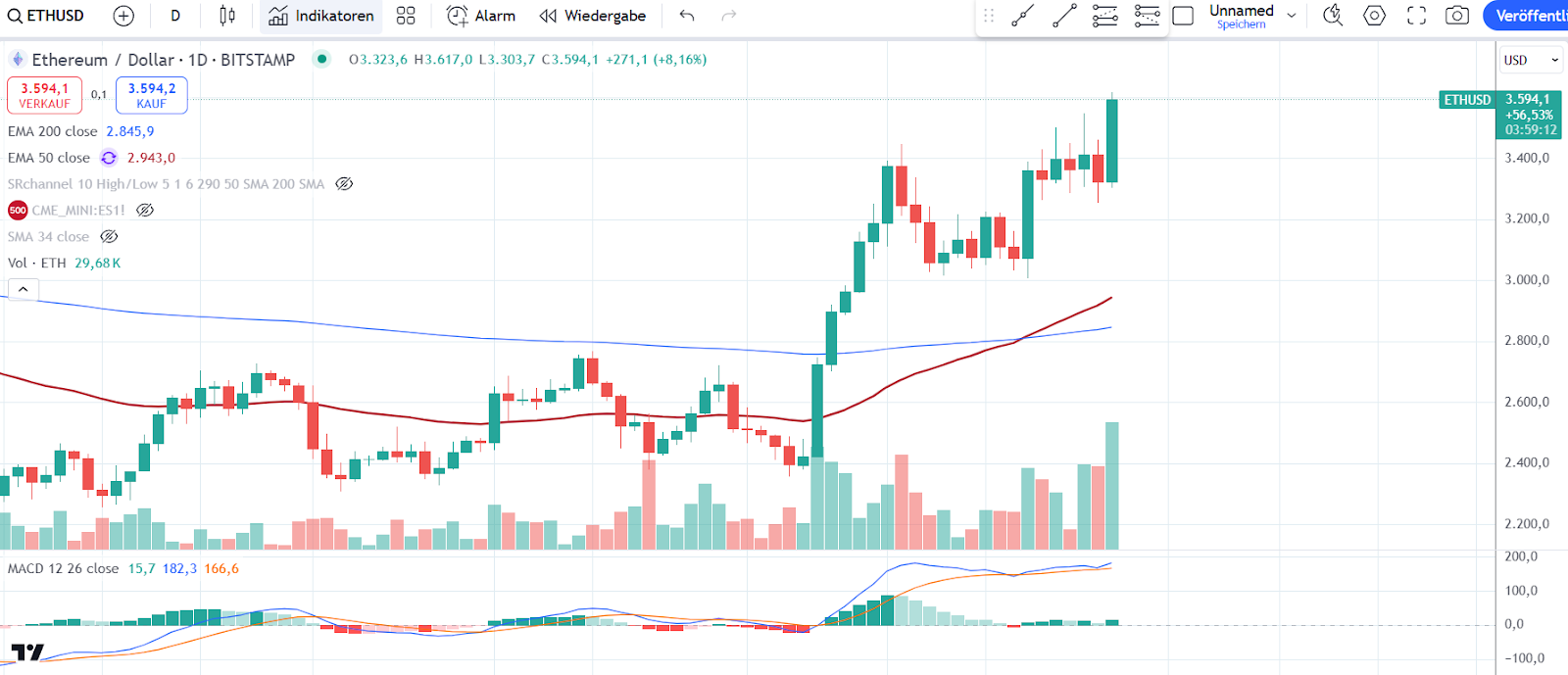The image size is (1568, 675).
Task: Open the candlestick chart type selector
Action: click(x=227, y=16)
